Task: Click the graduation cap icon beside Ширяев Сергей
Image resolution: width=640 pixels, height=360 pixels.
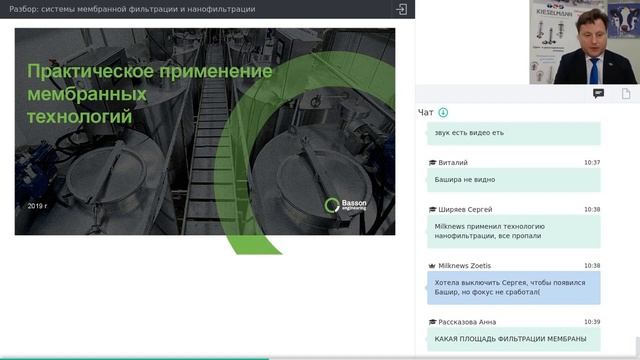Action: click(432, 209)
